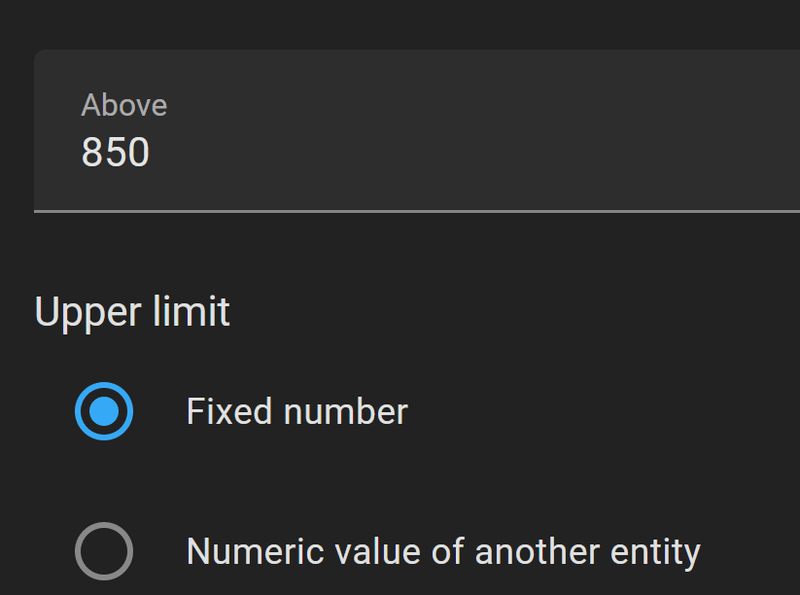Pick the first Upper limit option
Screen dimensions: 800x595
tap(104, 411)
